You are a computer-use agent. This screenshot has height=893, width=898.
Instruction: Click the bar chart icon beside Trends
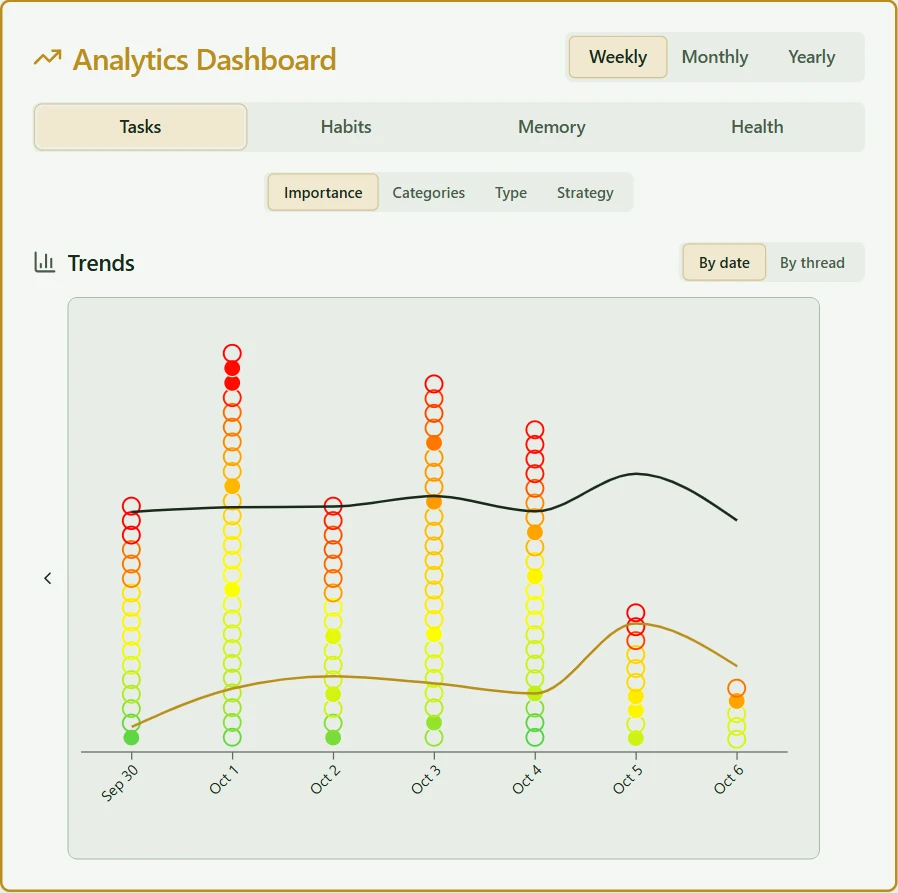click(x=45, y=262)
